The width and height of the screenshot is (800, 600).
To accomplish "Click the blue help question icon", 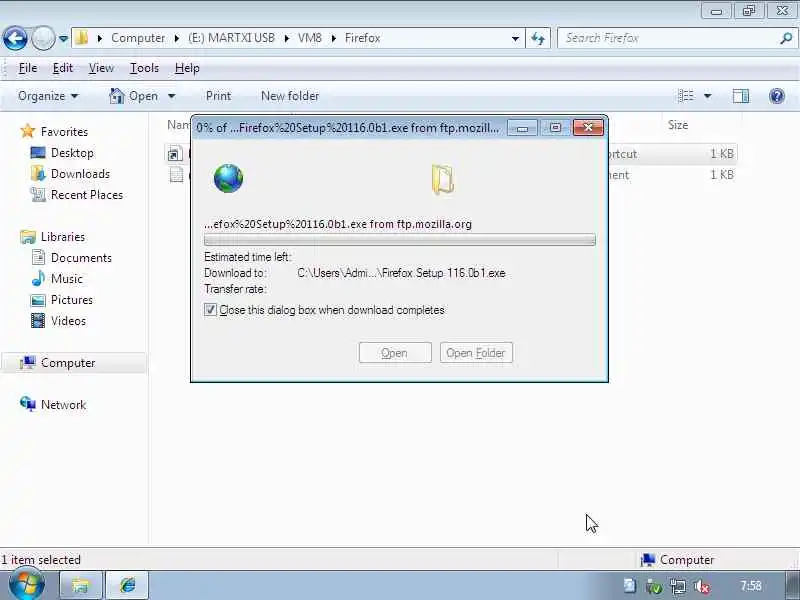I will click(777, 96).
